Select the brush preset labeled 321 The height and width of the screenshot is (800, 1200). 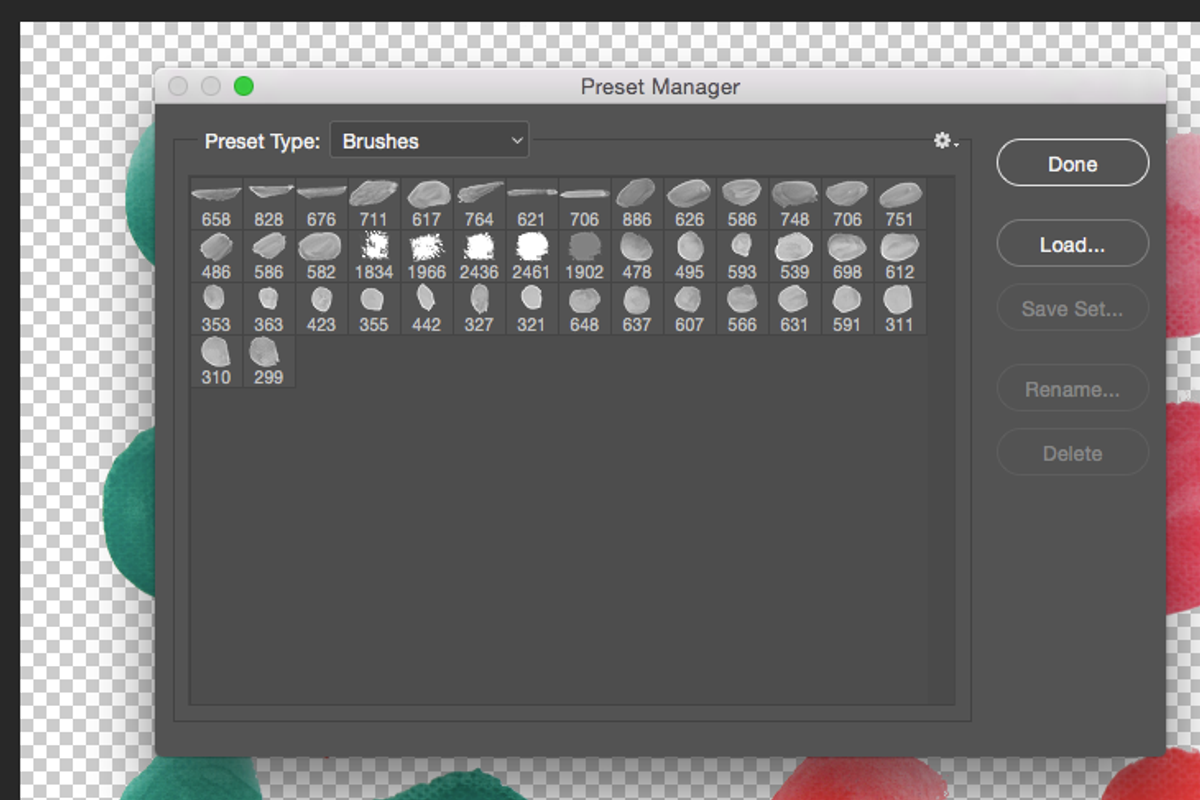(532, 309)
